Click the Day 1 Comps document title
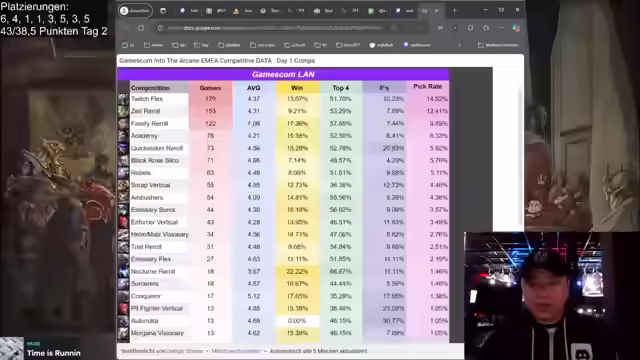640x360 pixels. (217, 60)
